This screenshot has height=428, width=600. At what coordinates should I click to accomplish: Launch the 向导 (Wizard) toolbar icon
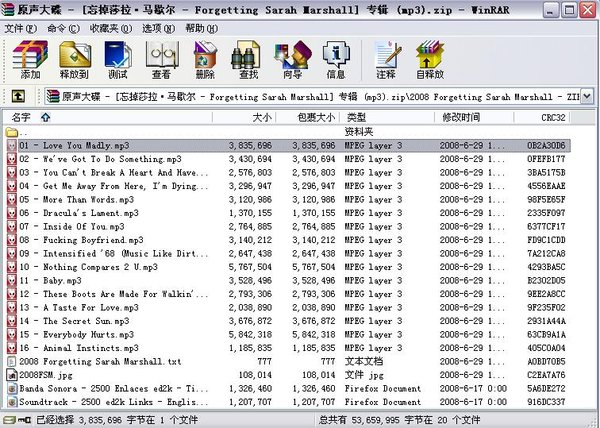click(292, 54)
